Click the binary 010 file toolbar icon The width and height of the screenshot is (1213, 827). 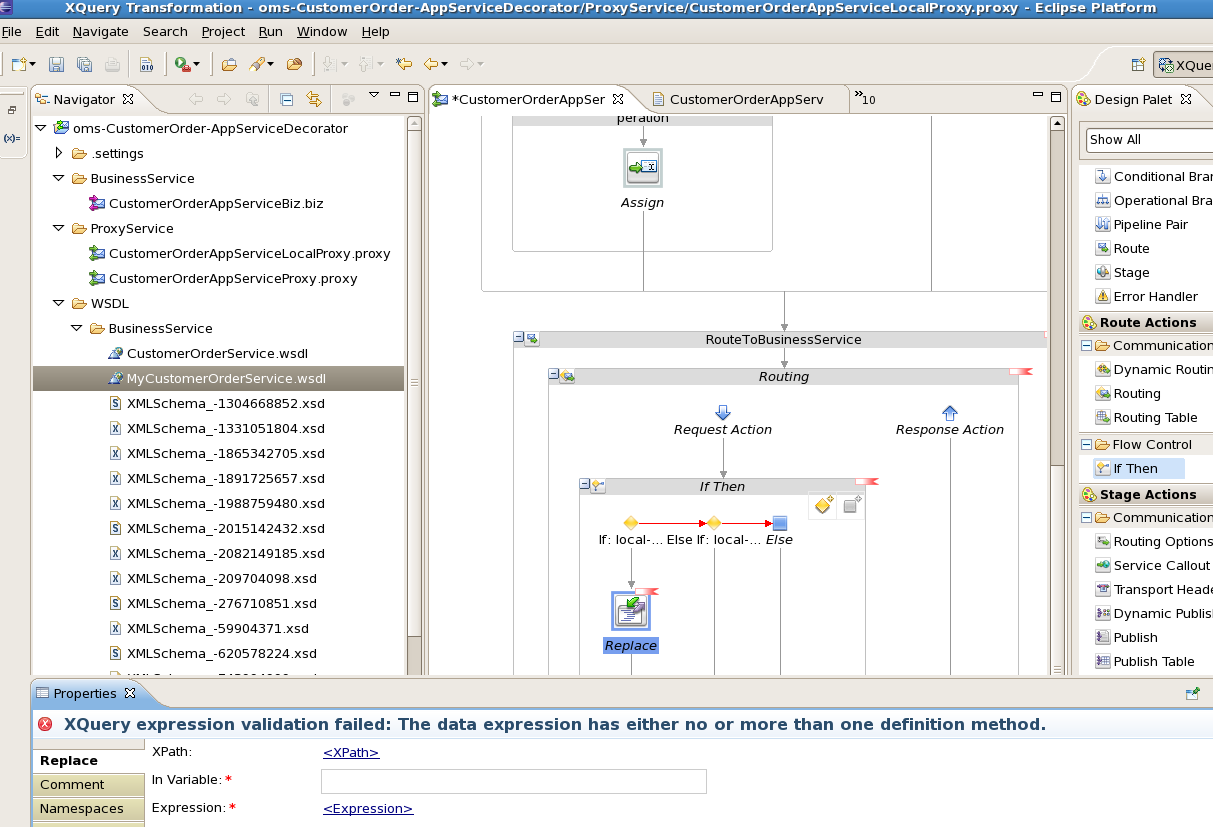click(x=146, y=64)
